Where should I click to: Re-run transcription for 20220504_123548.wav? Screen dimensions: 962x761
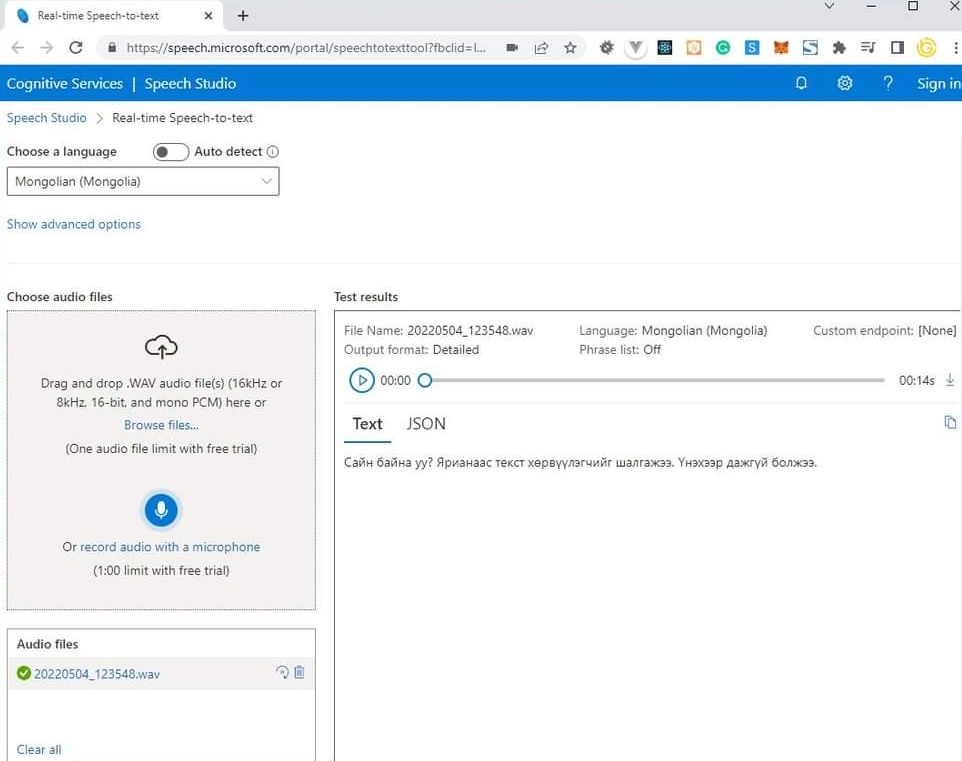click(282, 672)
